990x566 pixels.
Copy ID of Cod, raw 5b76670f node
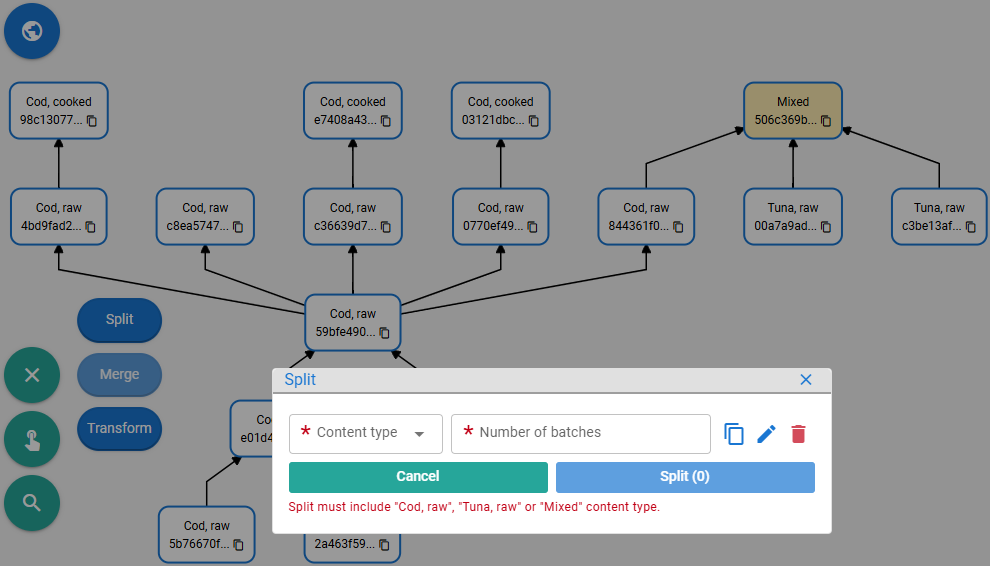point(239,545)
